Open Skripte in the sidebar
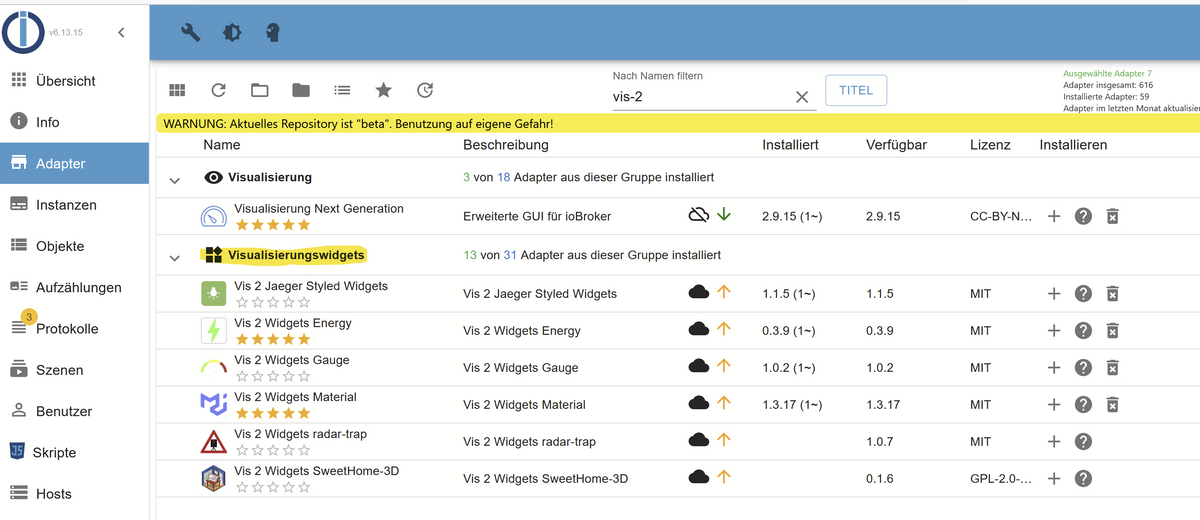 74,452
